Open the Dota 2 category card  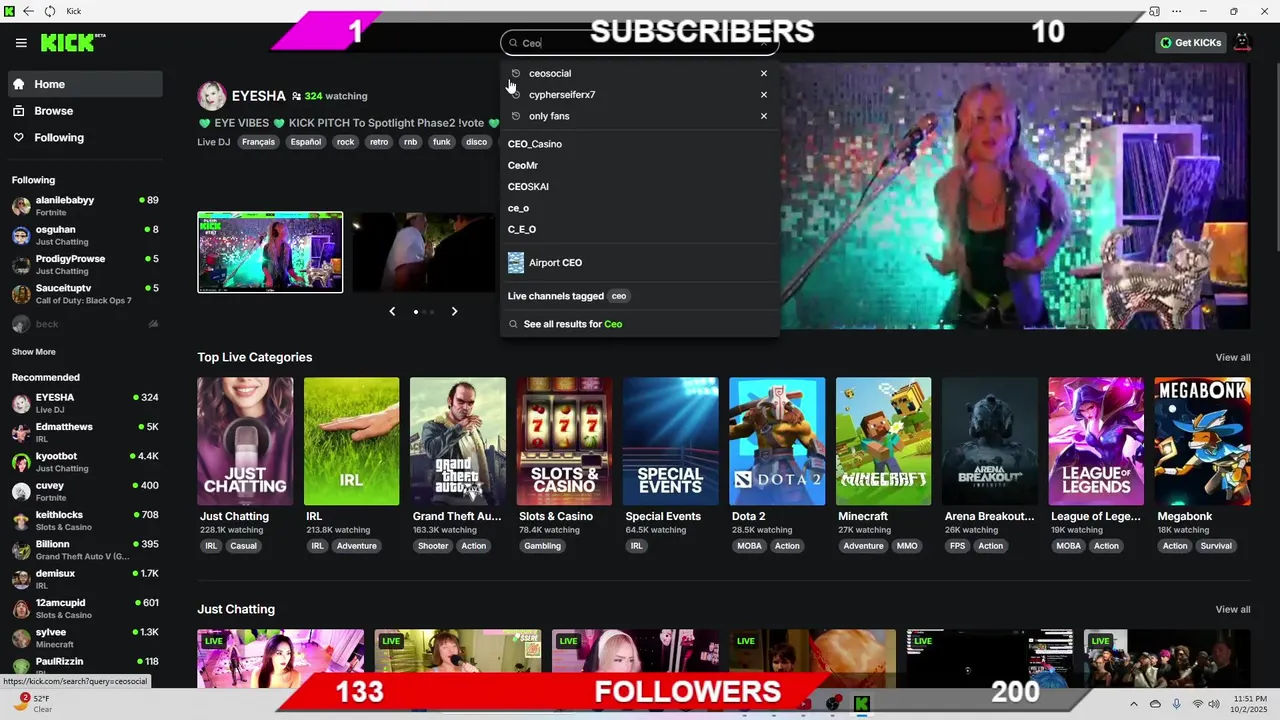pyautogui.click(x=777, y=441)
